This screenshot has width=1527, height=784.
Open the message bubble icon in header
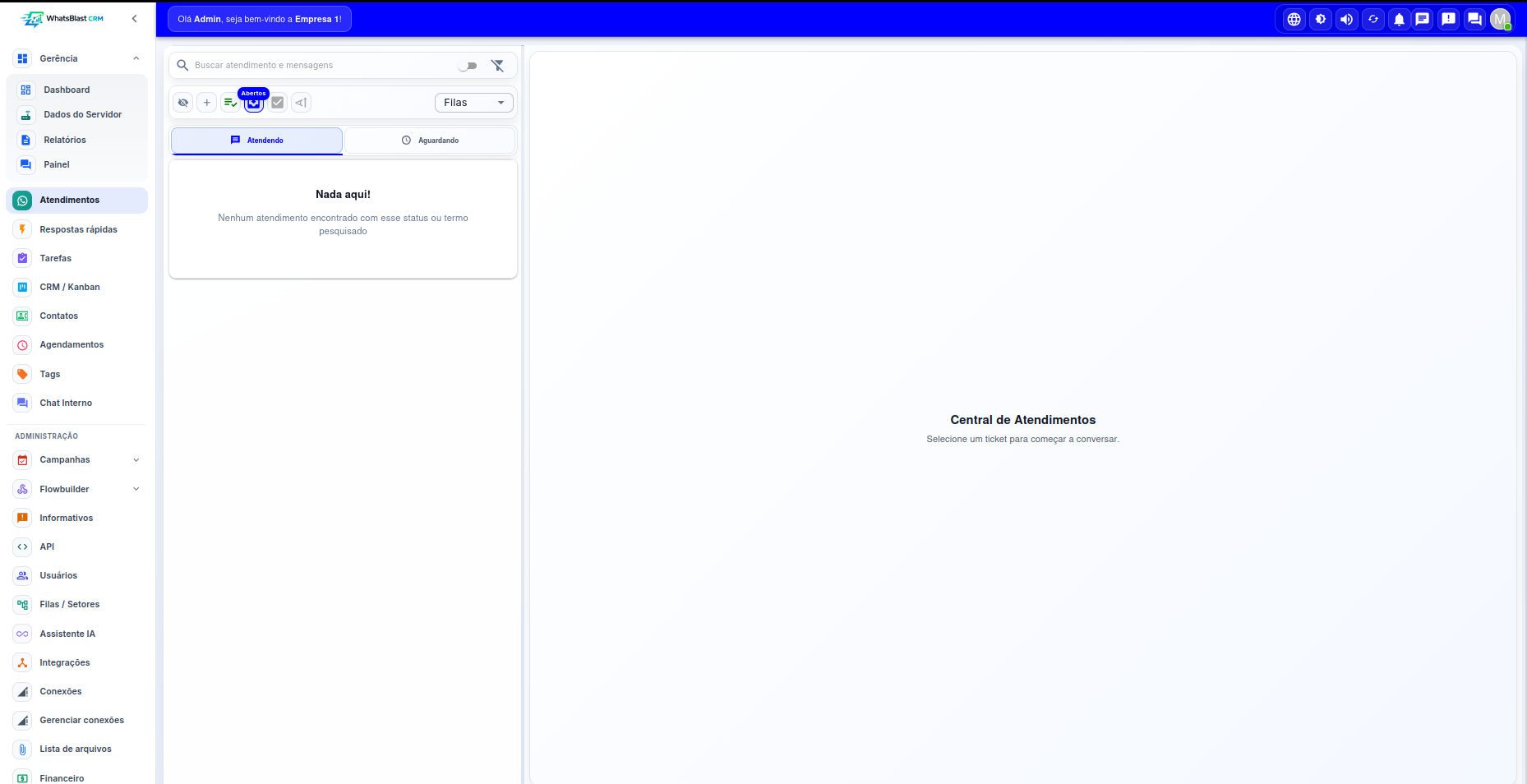pos(1423,19)
